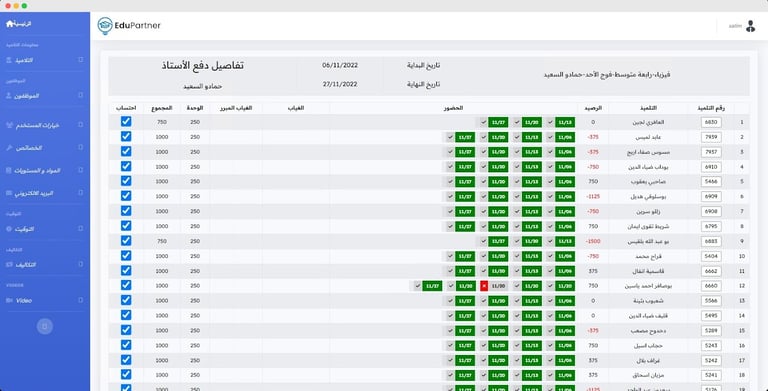Click the grey 11/20 badge in row 12
The width and height of the screenshot is (768, 391).
(498, 286)
